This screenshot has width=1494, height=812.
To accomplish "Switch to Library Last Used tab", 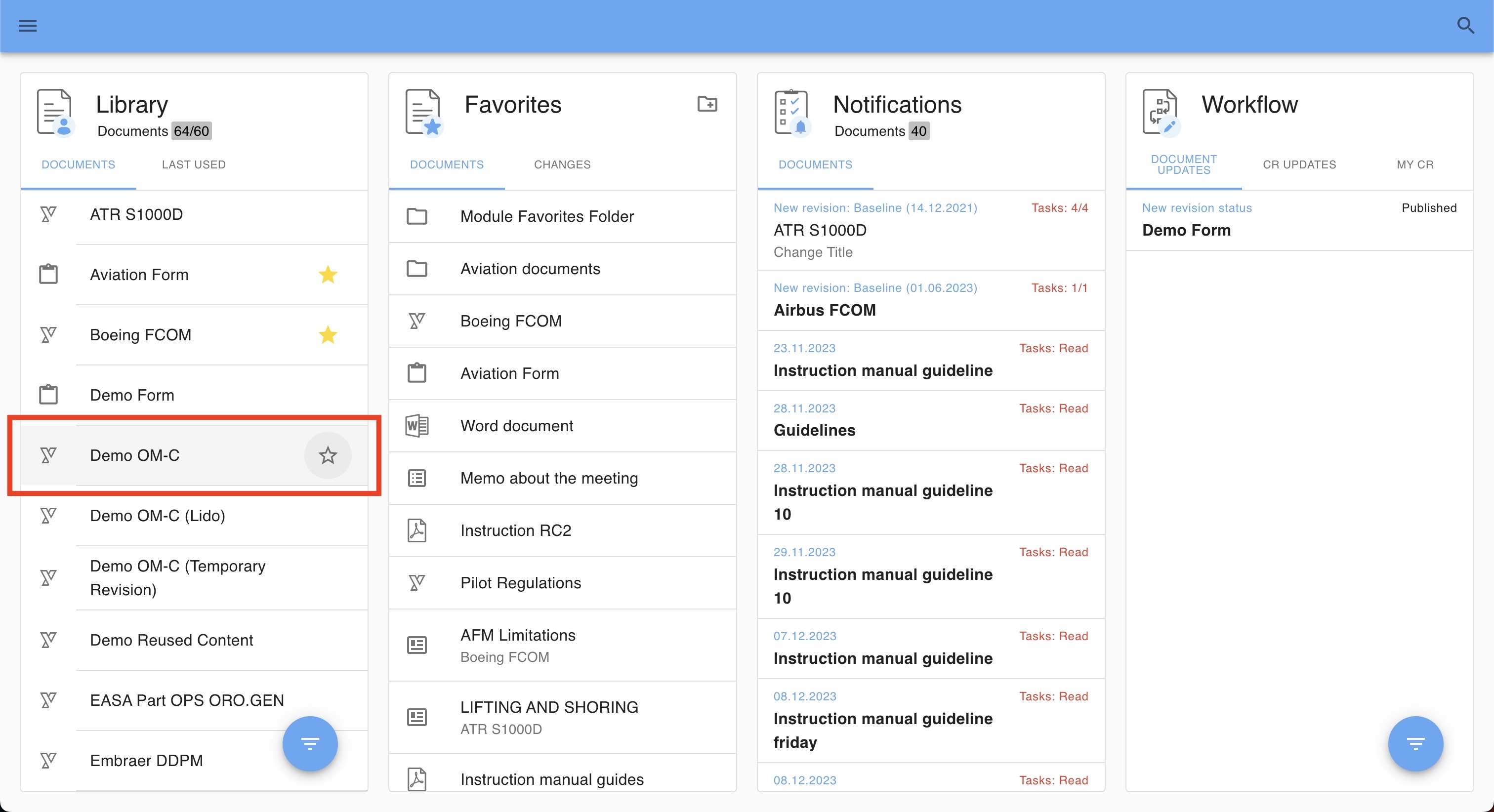I will pyautogui.click(x=194, y=164).
